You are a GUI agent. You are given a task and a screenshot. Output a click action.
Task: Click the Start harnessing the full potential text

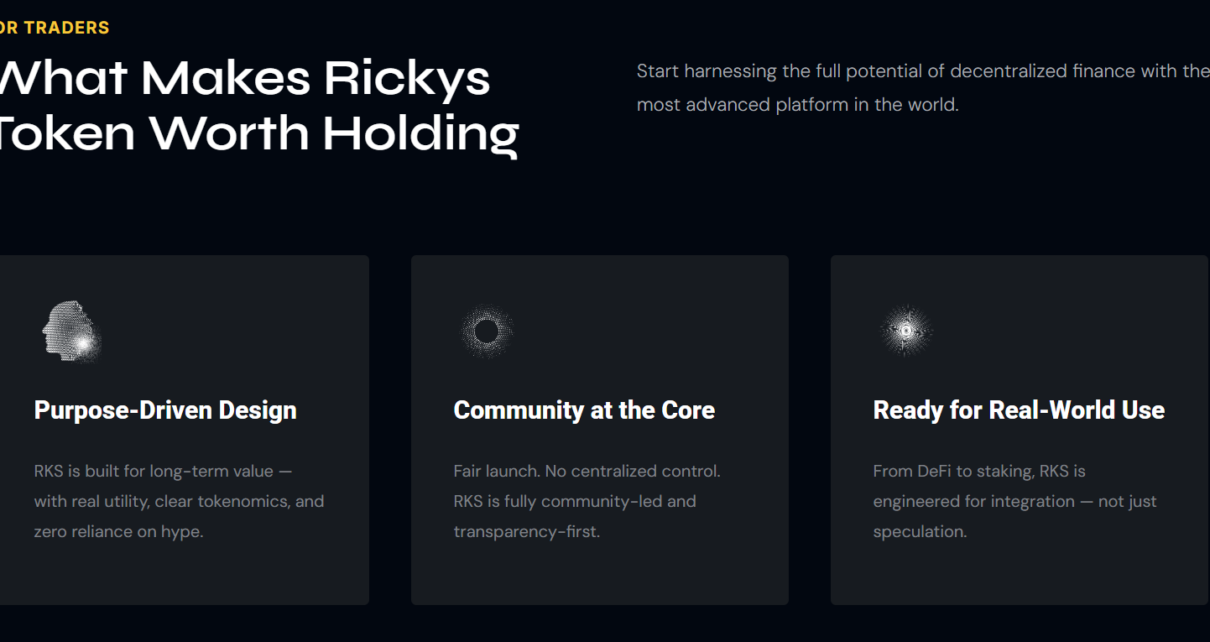coord(923,88)
